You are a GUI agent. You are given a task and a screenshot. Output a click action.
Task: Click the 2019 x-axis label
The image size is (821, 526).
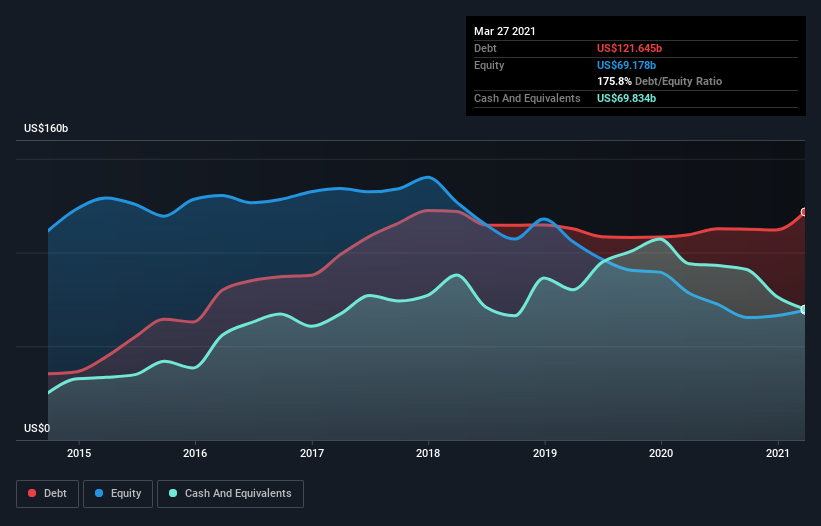coord(545,453)
